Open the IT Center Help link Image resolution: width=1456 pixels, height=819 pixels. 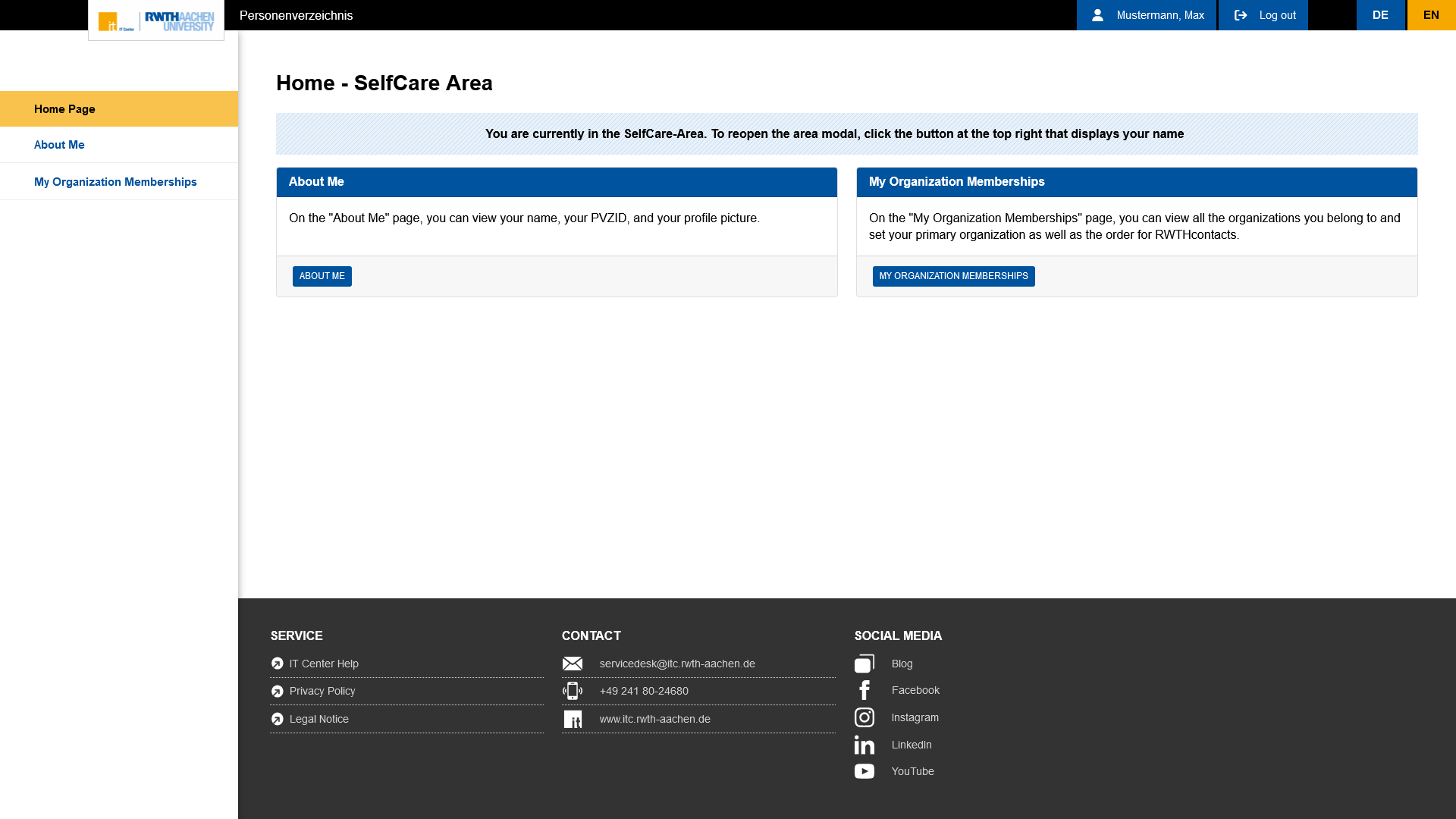(324, 664)
